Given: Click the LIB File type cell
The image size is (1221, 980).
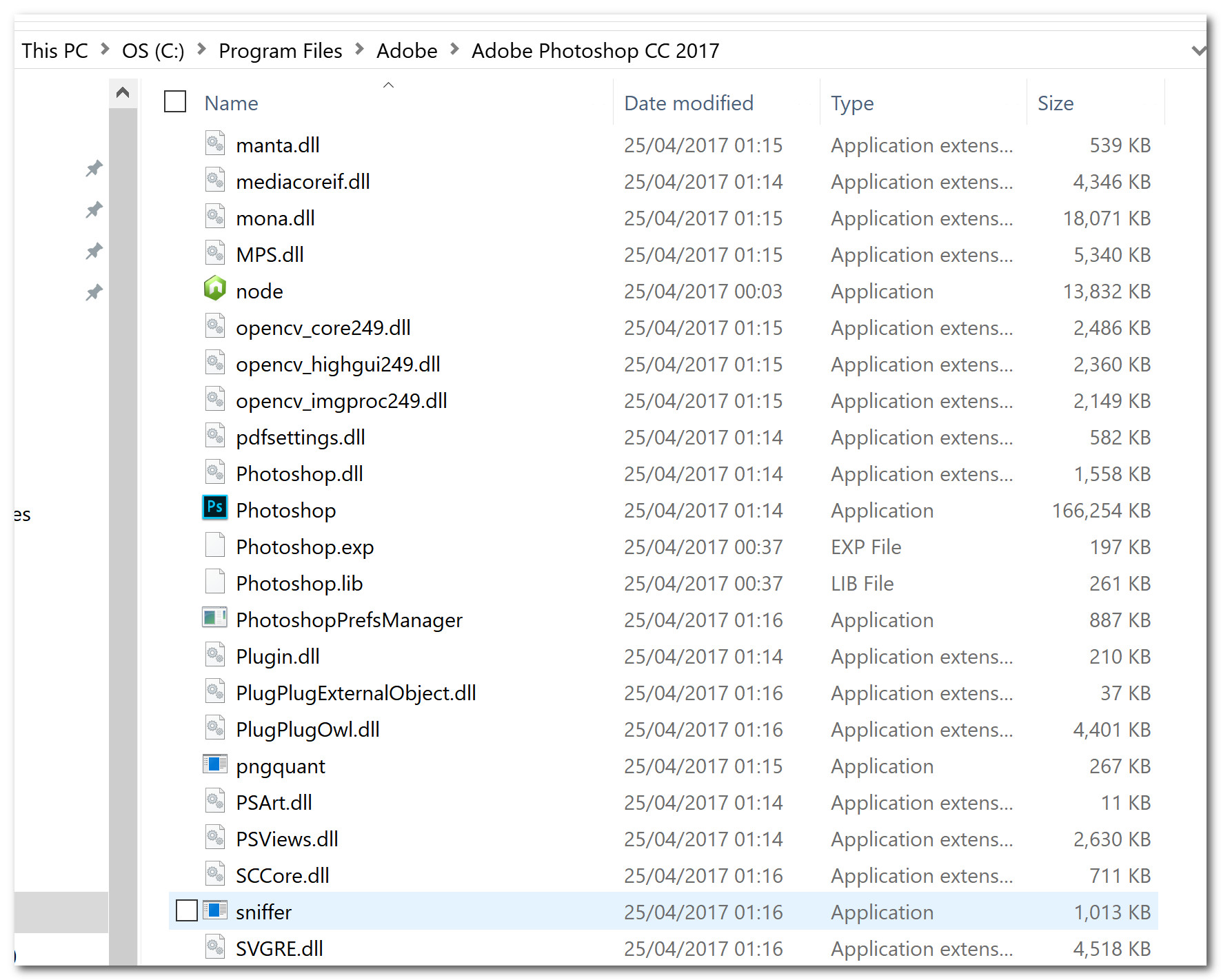Looking at the screenshot, I should pos(862,584).
